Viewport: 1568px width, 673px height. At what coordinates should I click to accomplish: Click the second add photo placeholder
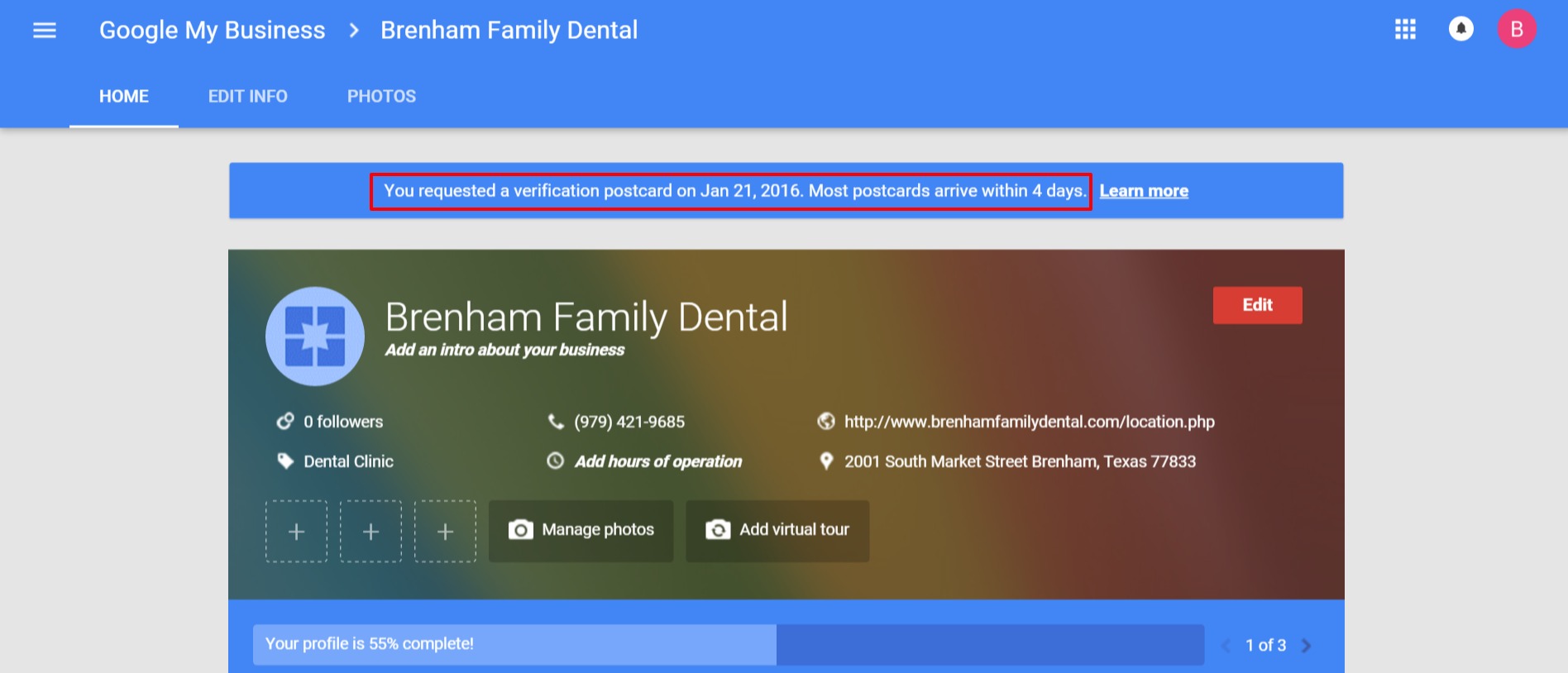click(x=370, y=531)
